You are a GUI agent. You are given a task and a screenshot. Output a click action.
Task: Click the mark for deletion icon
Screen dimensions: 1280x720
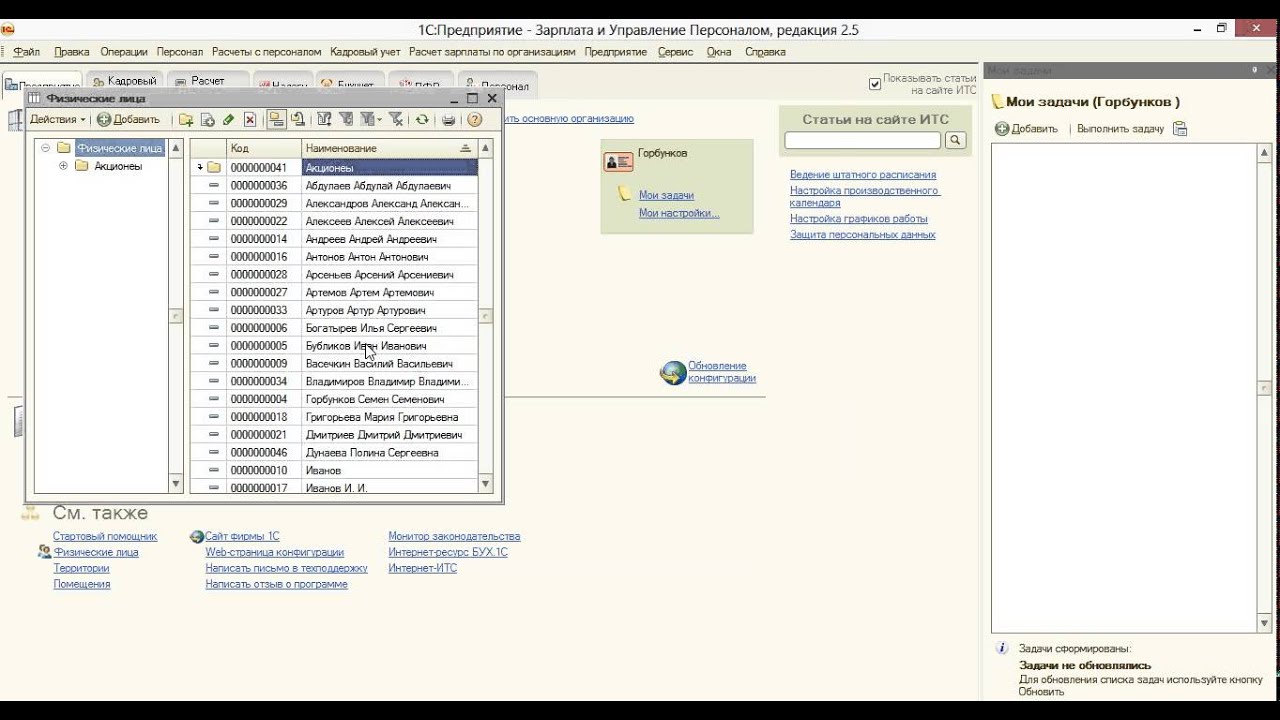[250, 120]
